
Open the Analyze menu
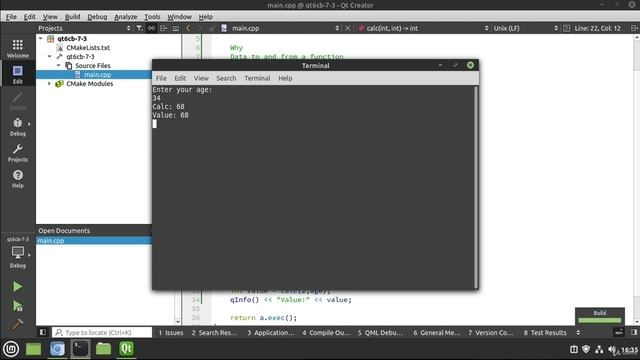click(126, 17)
